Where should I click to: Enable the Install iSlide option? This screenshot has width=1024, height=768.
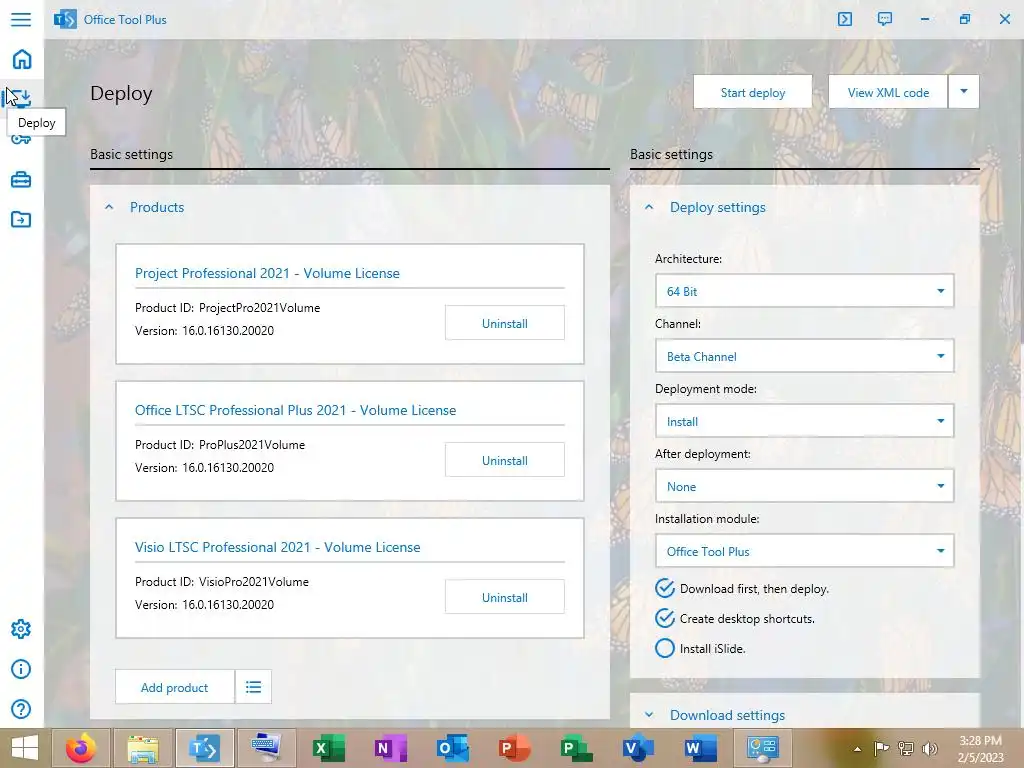(x=665, y=648)
